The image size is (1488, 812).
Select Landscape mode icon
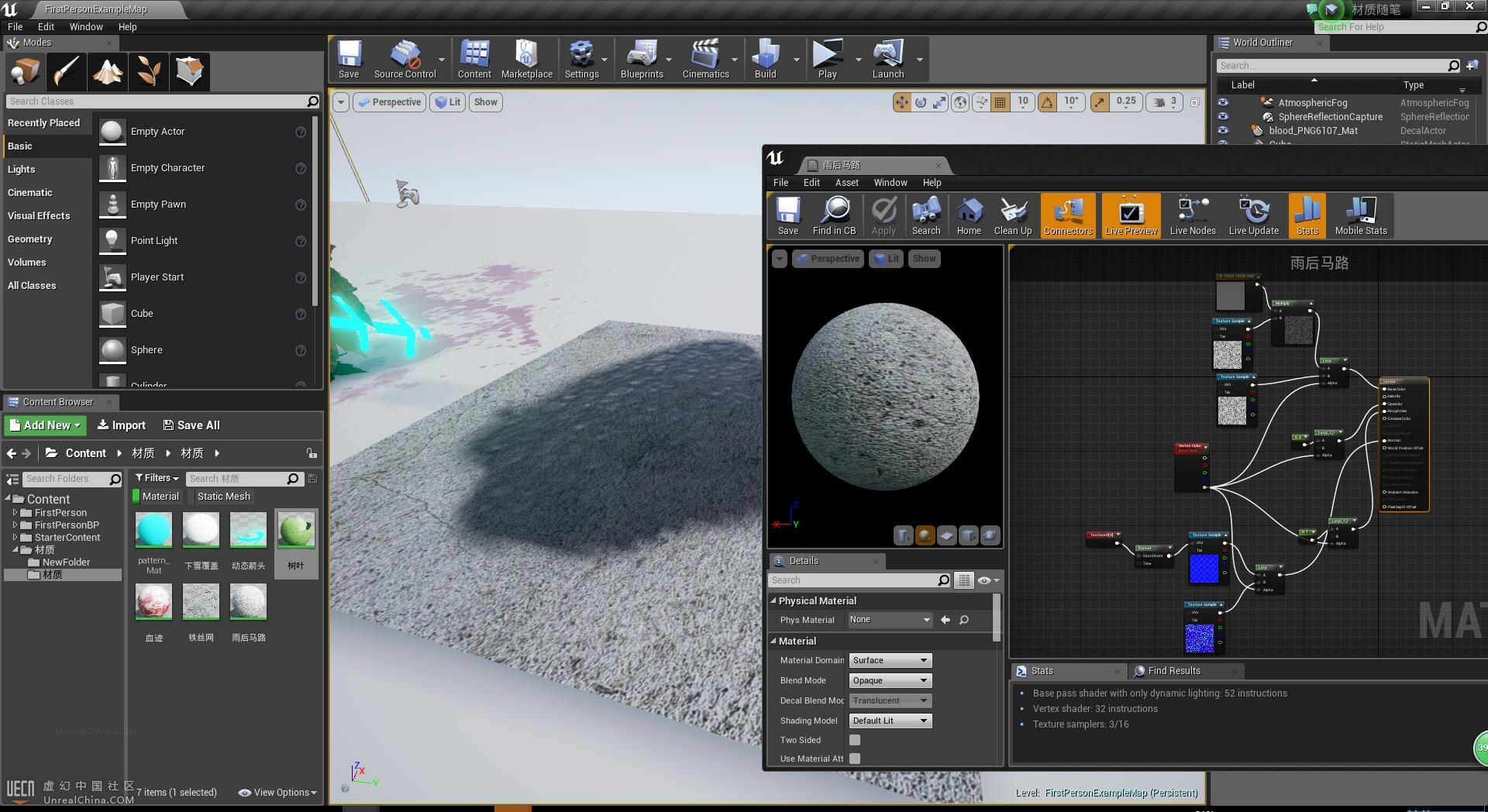click(x=107, y=71)
